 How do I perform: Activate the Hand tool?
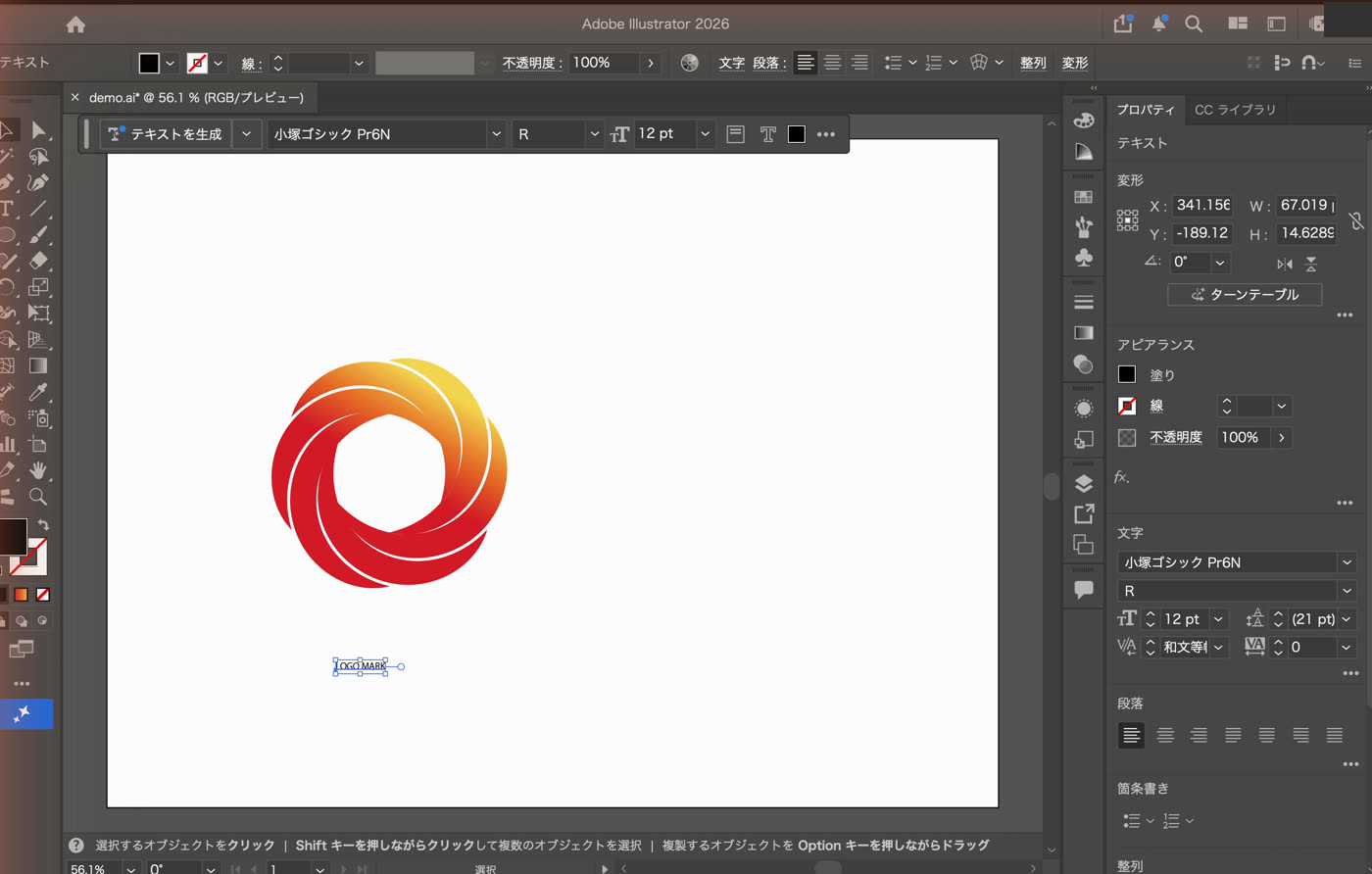[x=38, y=470]
